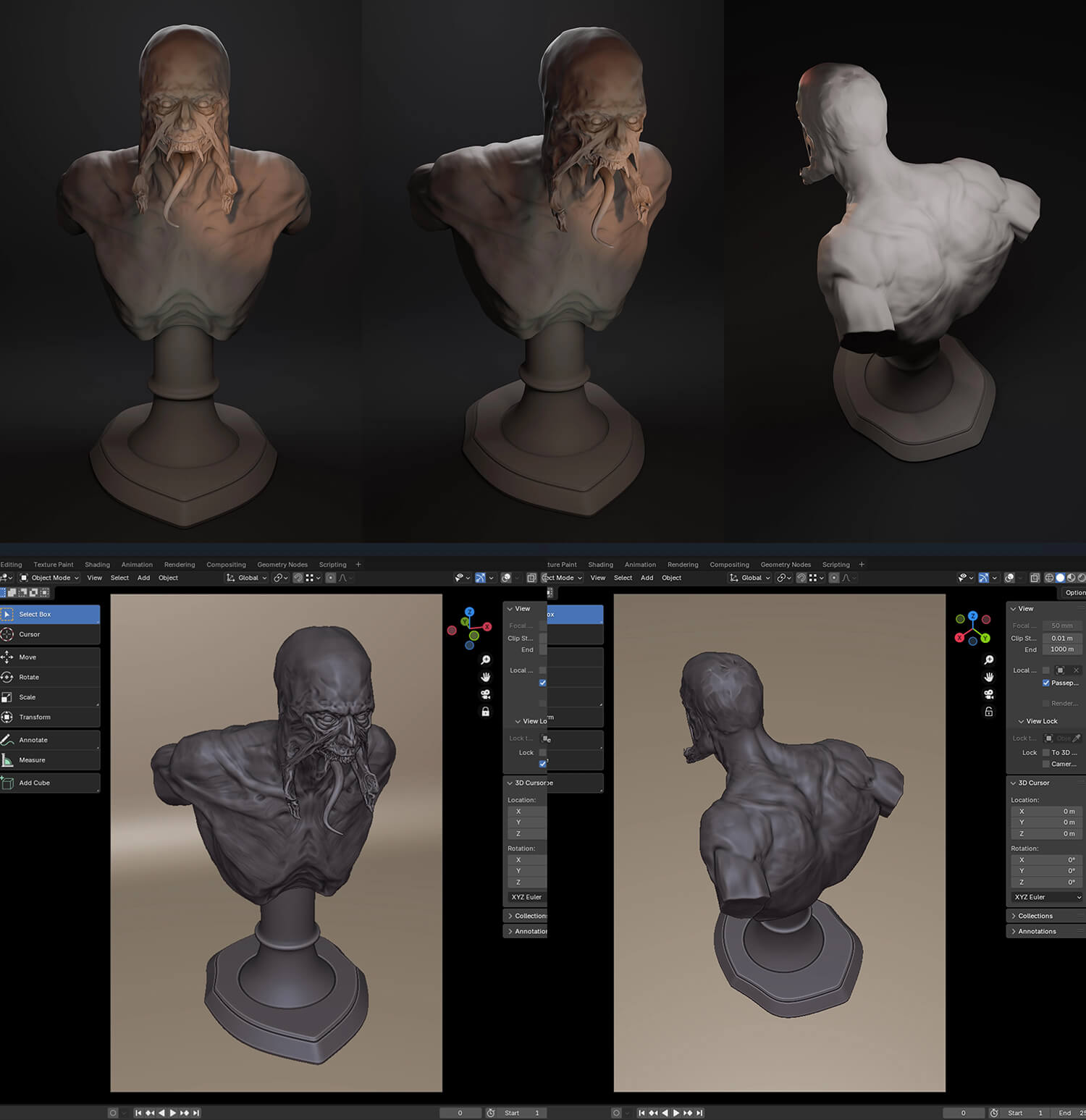The image size is (1086, 1120).
Task: Click the Transform tool in the toolbar
Action: tap(35, 717)
